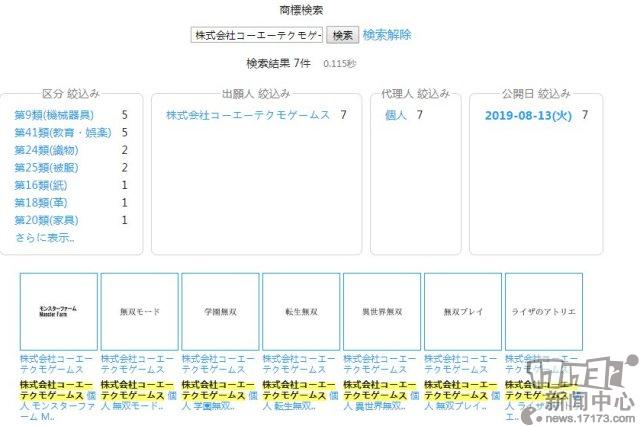Open the モンスターファーム M.. result description

click(x=58, y=401)
